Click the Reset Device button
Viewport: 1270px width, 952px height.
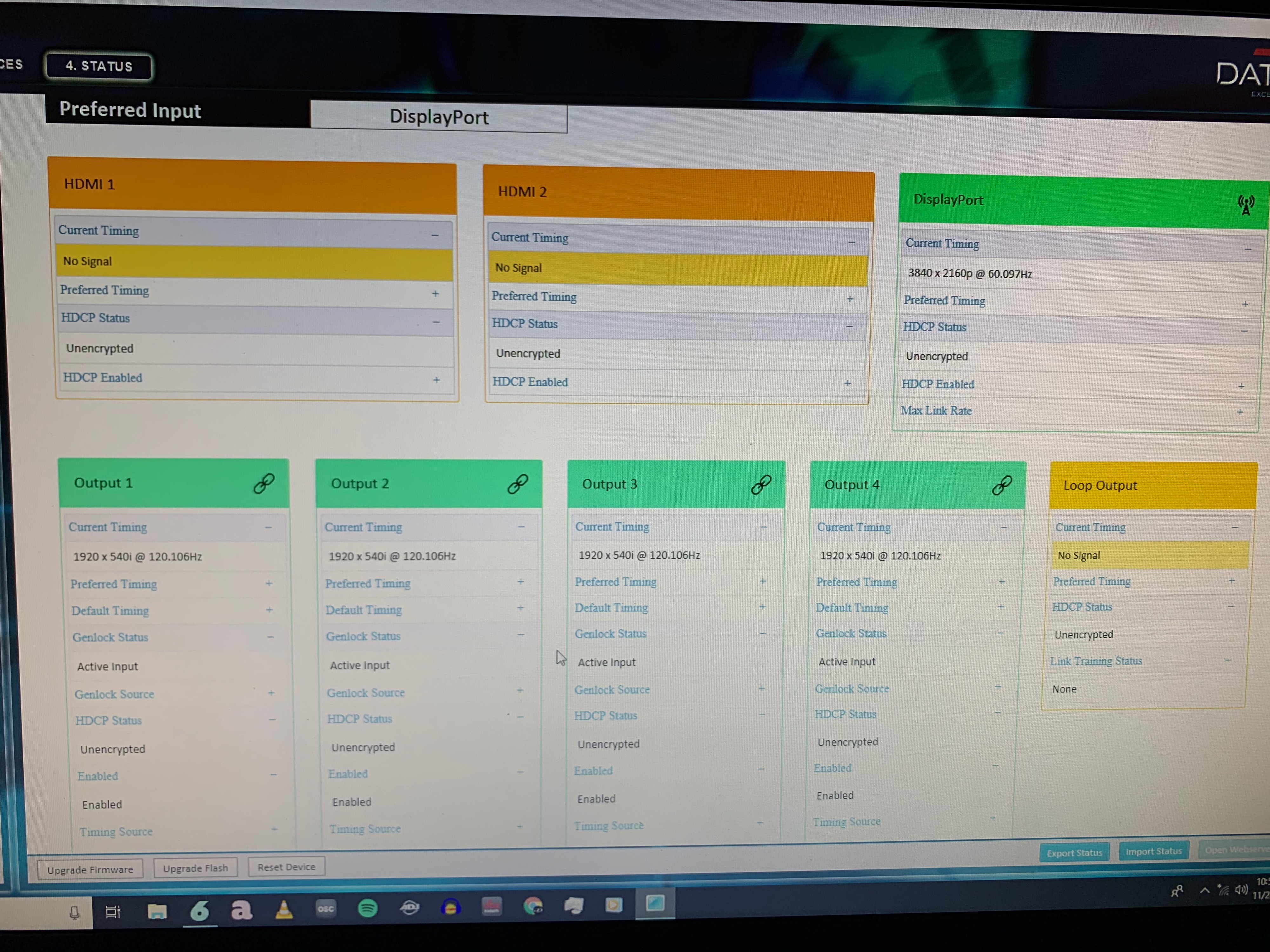coord(286,867)
